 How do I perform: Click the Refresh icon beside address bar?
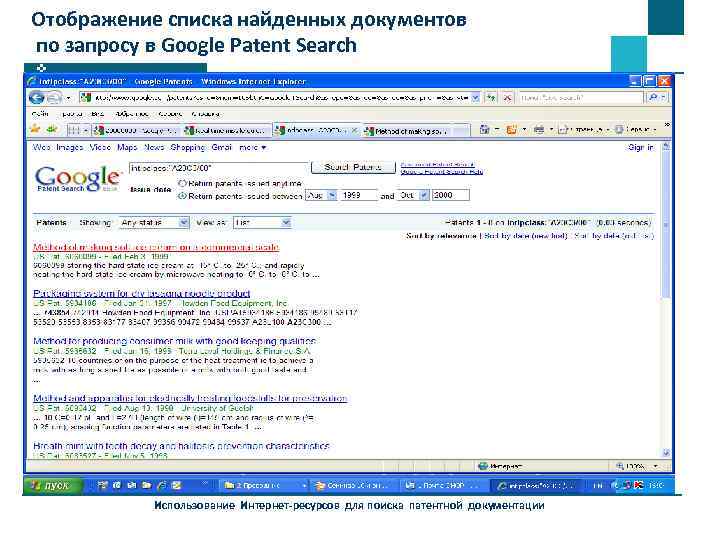(492, 98)
